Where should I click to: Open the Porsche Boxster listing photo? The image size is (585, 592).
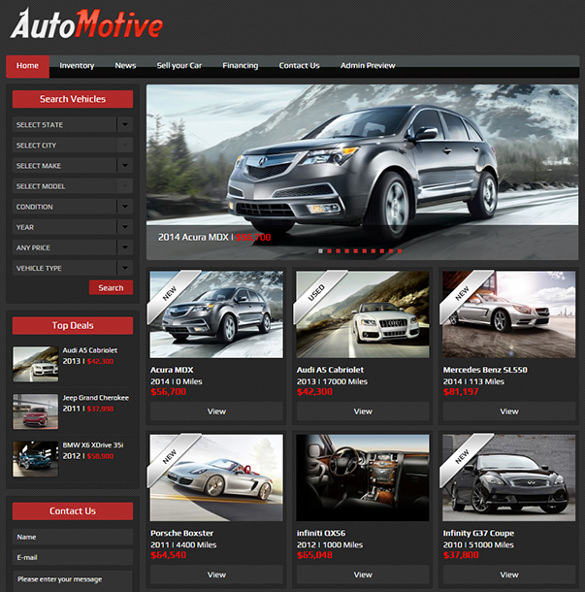point(216,478)
